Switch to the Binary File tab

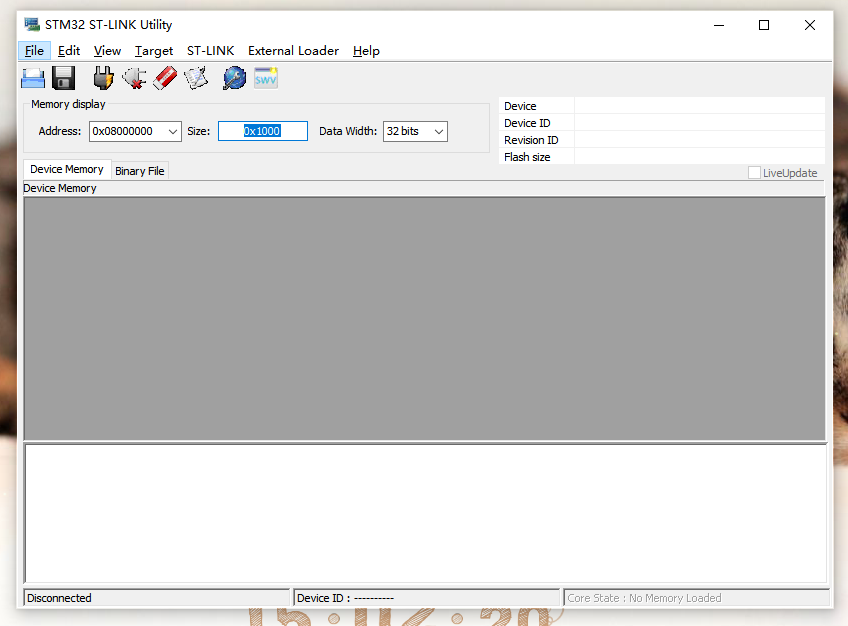[139, 170]
